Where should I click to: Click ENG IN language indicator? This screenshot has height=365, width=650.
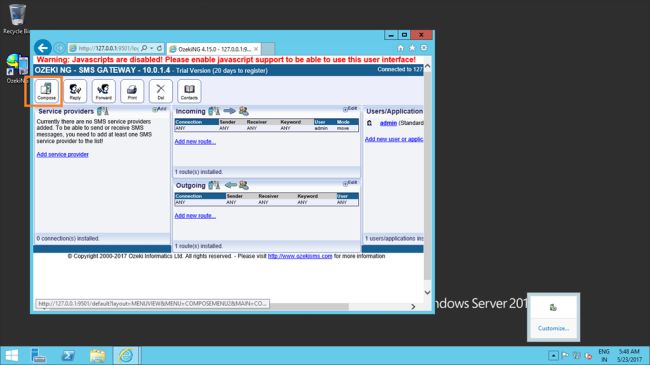point(604,355)
